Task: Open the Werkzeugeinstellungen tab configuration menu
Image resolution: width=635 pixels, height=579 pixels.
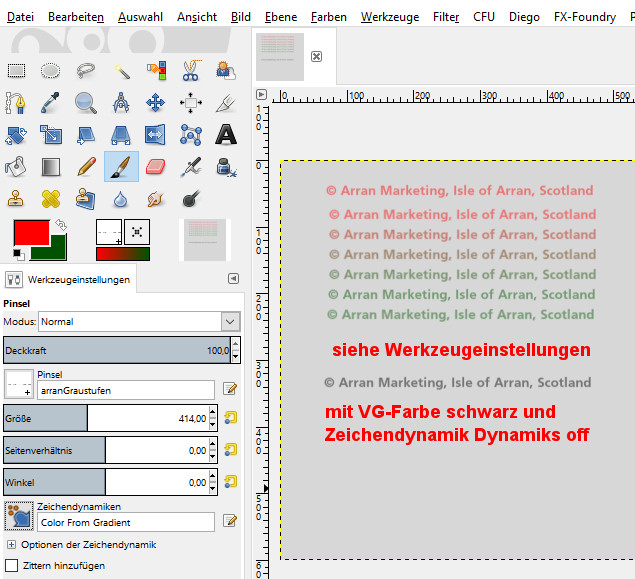Action: [233, 279]
